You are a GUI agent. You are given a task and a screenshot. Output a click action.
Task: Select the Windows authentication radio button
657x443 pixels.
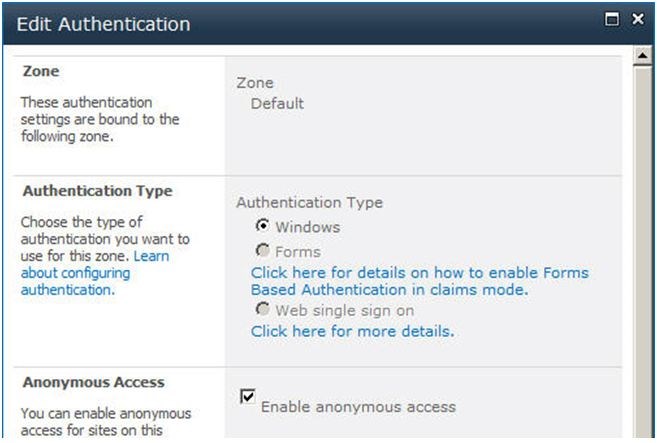click(x=263, y=226)
